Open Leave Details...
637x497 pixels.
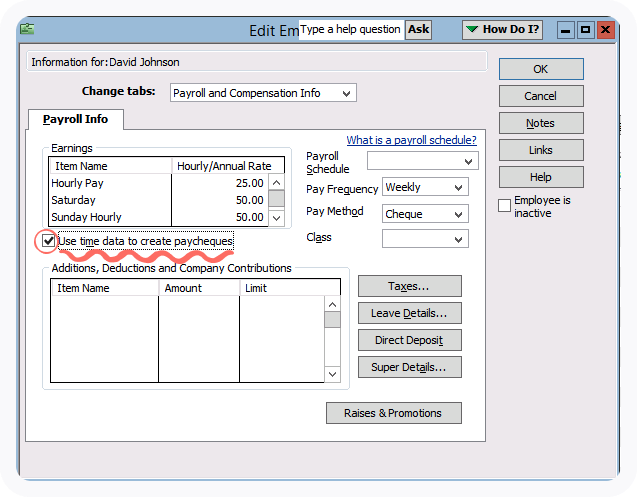pyautogui.click(x=410, y=313)
